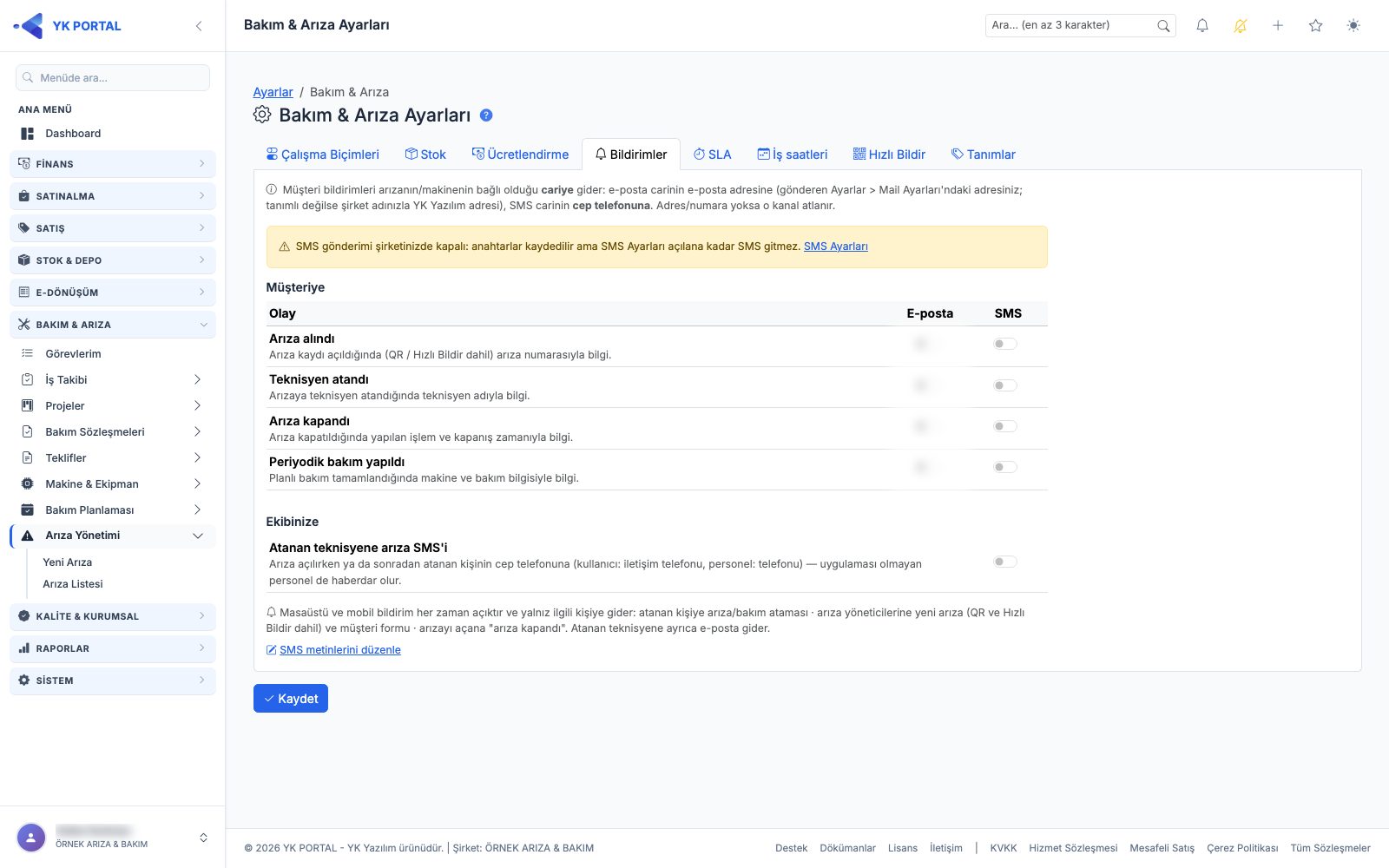Image resolution: width=1389 pixels, height=868 pixels.
Task: Click the plus icon in top bar
Action: [1278, 25]
